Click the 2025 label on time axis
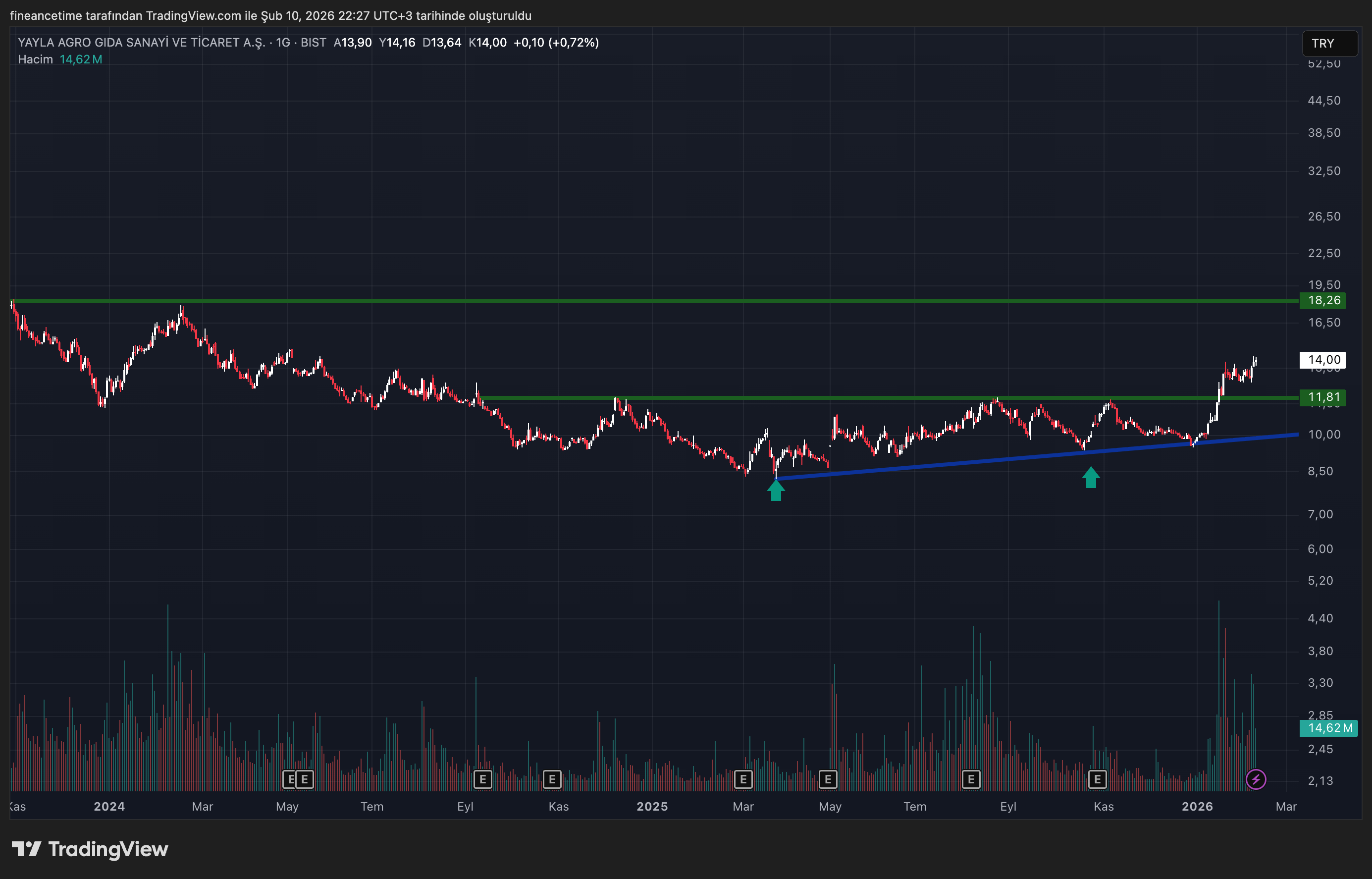 [x=652, y=807]
